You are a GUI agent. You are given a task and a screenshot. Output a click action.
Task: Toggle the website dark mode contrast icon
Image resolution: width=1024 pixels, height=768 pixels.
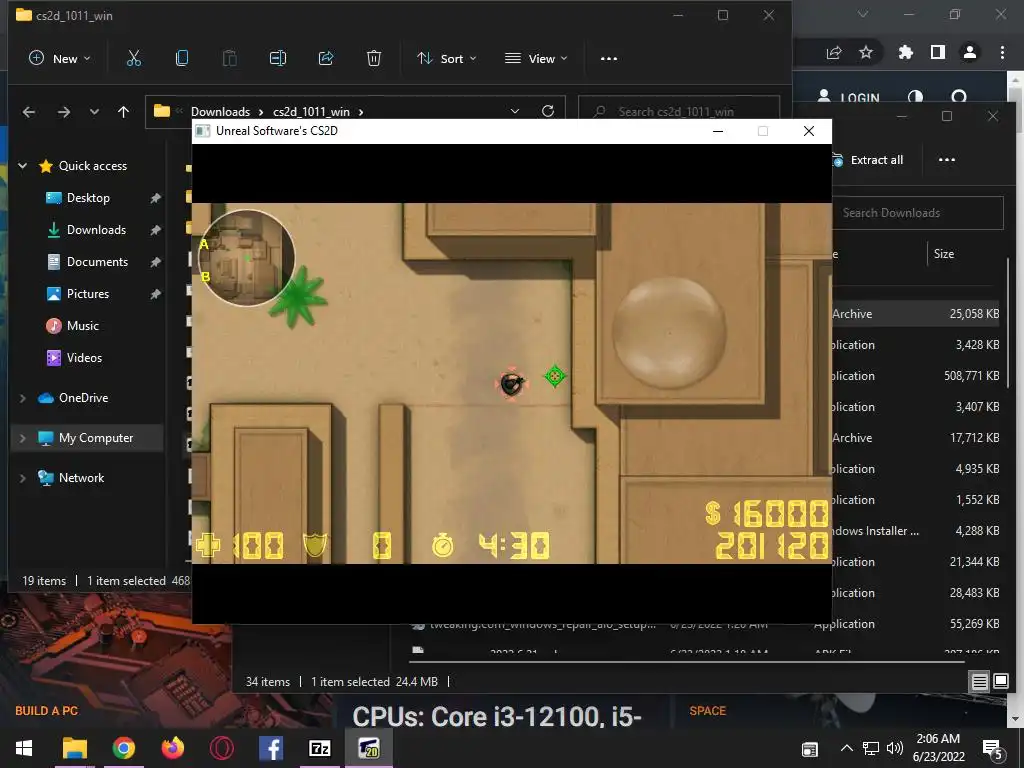coord(916,97)
